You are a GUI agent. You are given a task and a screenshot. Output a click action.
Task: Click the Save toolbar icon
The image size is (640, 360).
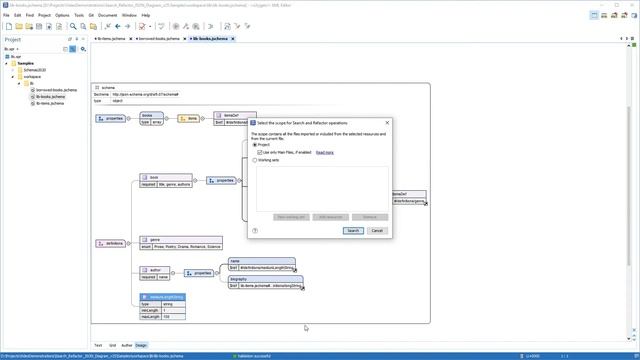pyautogui.click(x=39, y=26)
